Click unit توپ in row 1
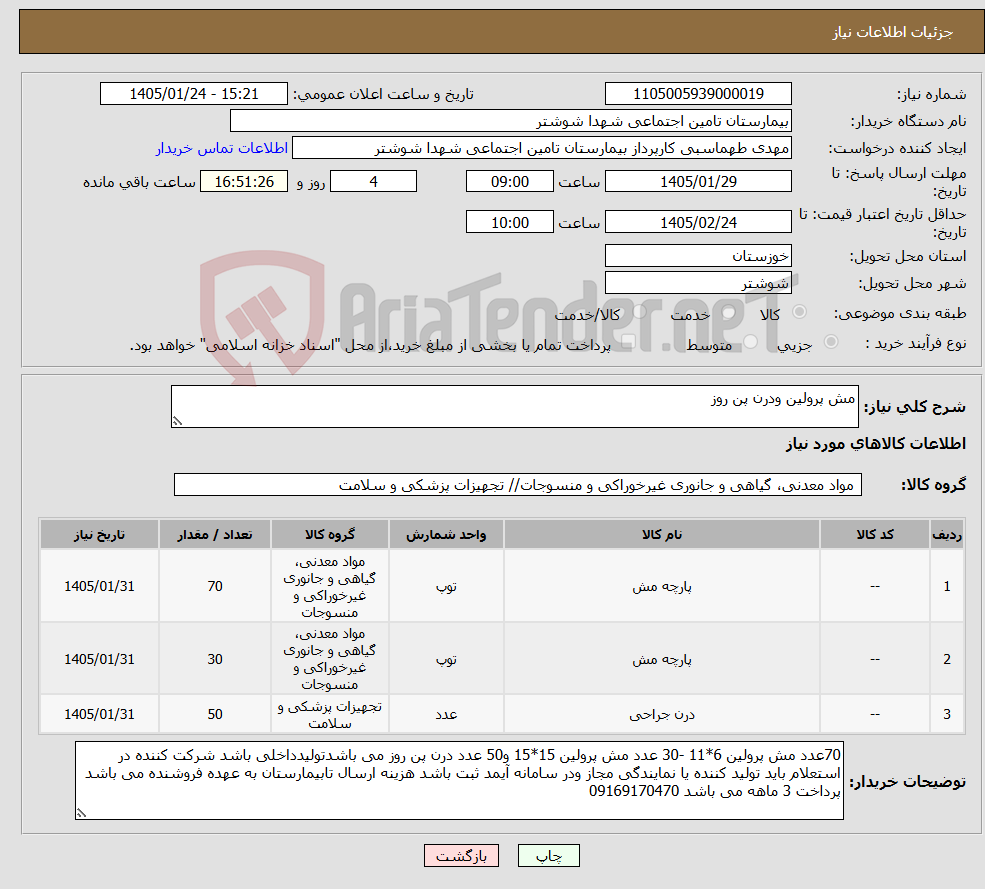The height and width of the screenshot is (889, 985). tap(446, 586)
